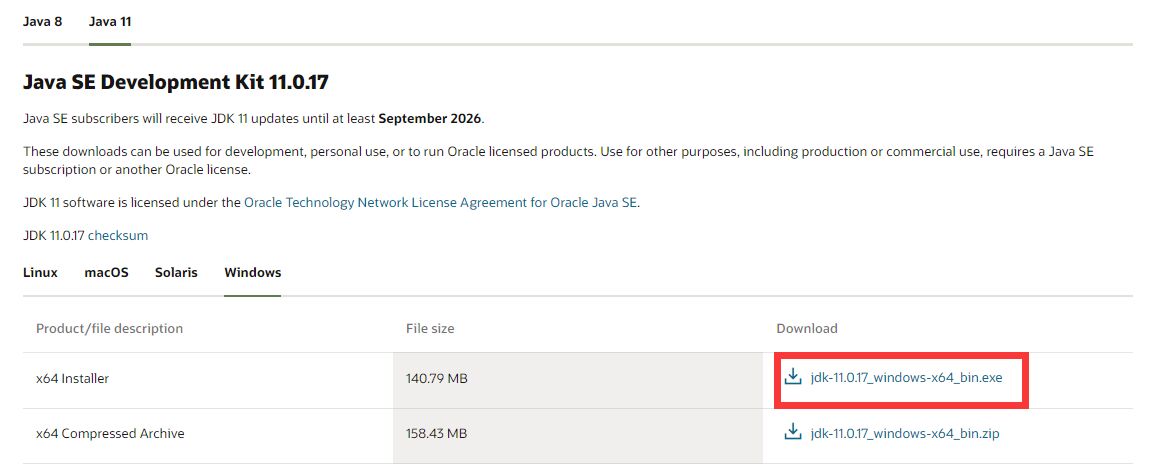Click the Product/file description column header
The height and width of the screenshot is (475, 1161).
109,328
